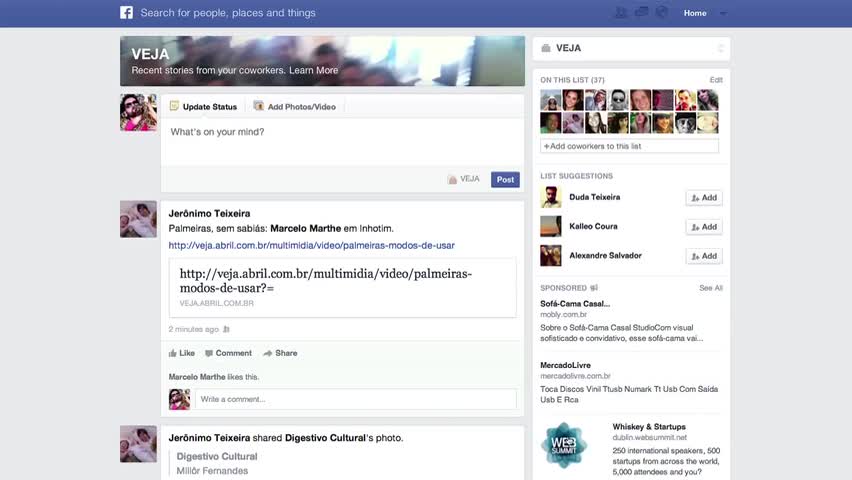Open the Whiskey & Startups ad title

click(x=649, y=427)
